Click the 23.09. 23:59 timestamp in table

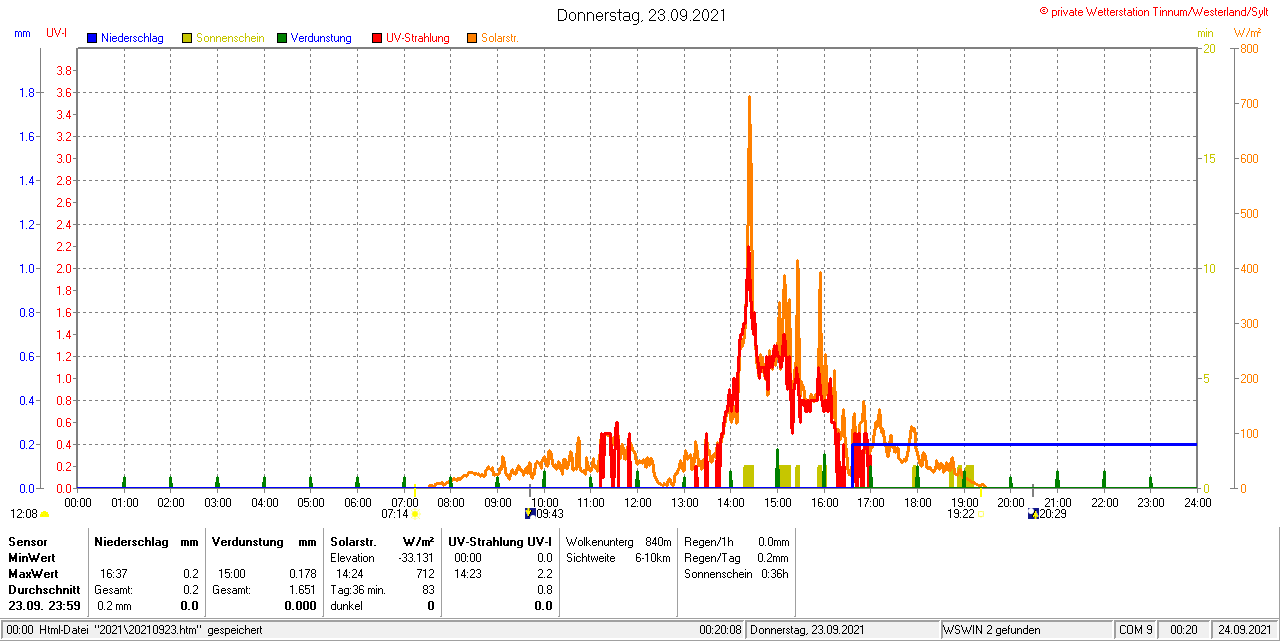pos(44,606)
